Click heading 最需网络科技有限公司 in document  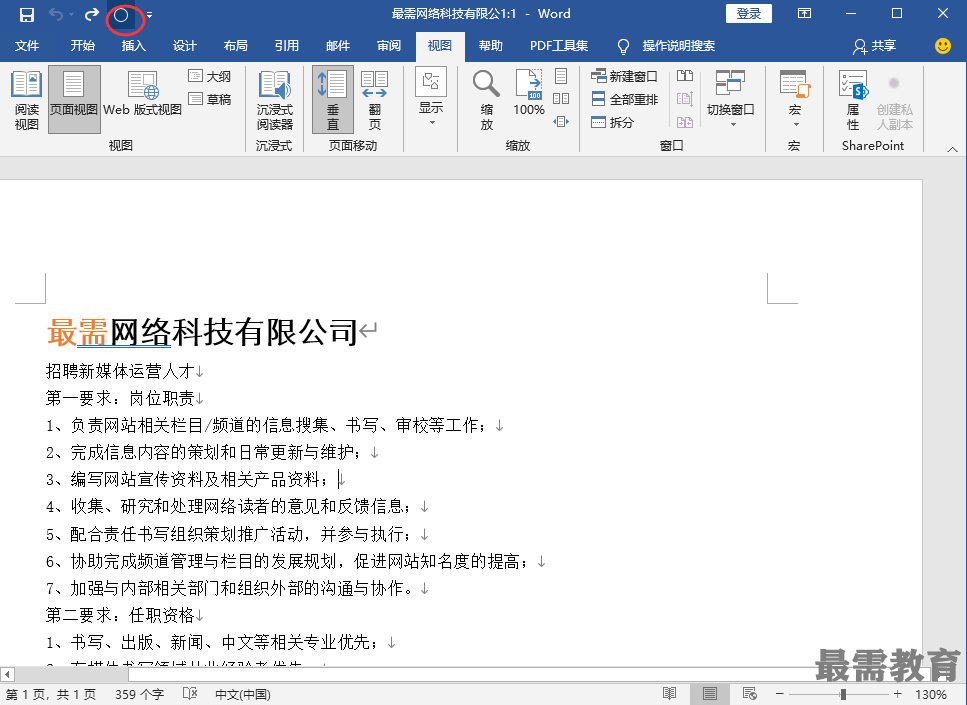click(202, 332)
